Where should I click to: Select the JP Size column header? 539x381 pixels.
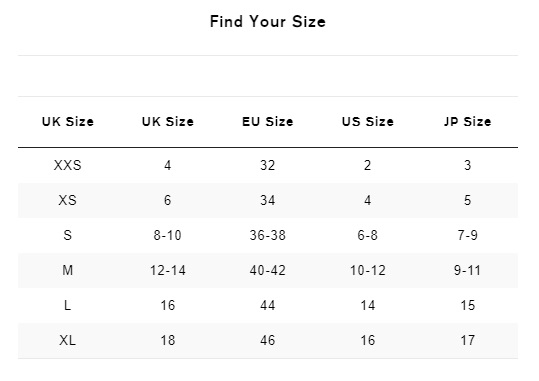coord(468,122)
